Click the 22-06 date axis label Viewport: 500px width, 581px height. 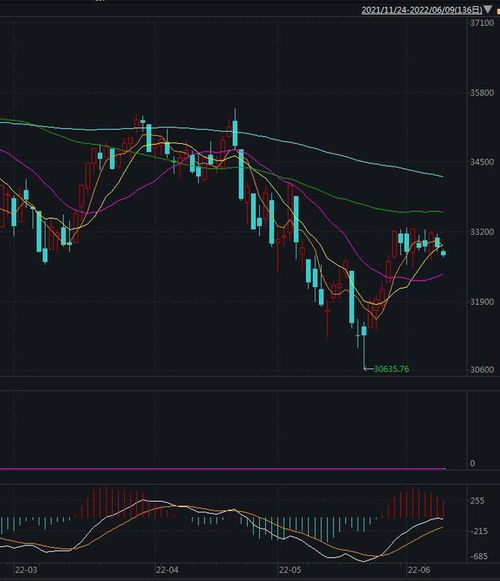click(x=419, y=570)
